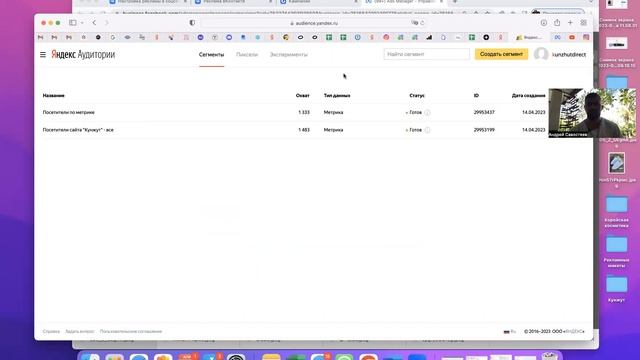Viewport: 640px width, 360px height.
Task: Click the Статус column header
Action: [417, 96]
